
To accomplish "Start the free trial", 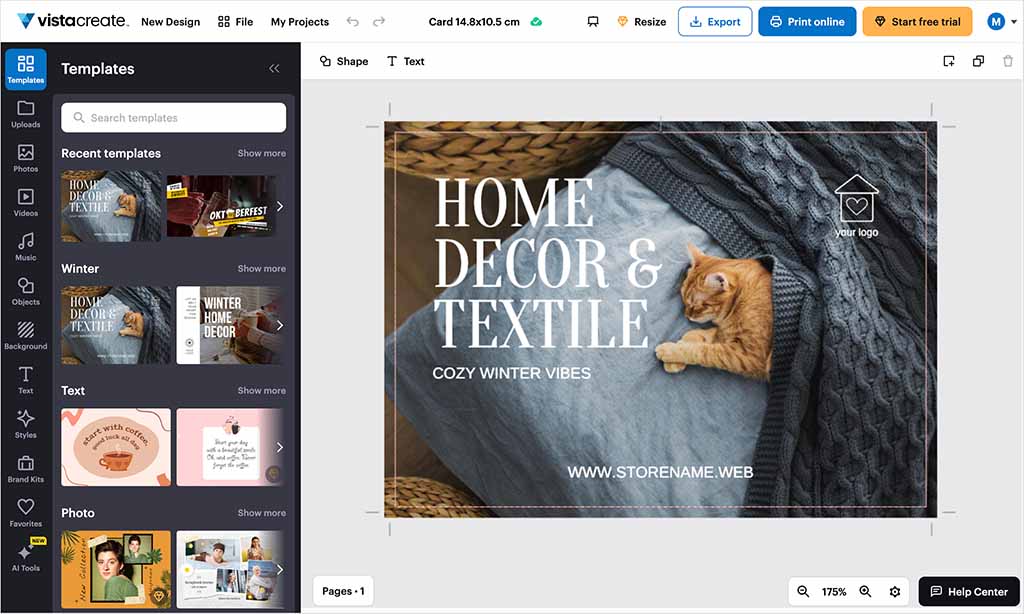I will tap(917, 21).
